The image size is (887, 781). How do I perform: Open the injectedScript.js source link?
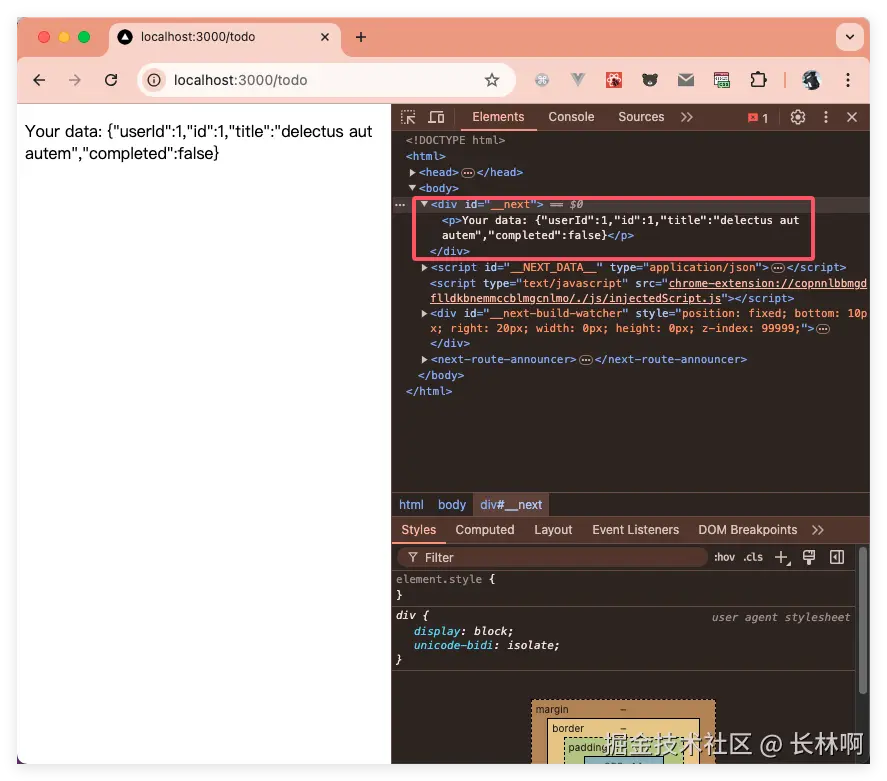(x=648, y=291)
